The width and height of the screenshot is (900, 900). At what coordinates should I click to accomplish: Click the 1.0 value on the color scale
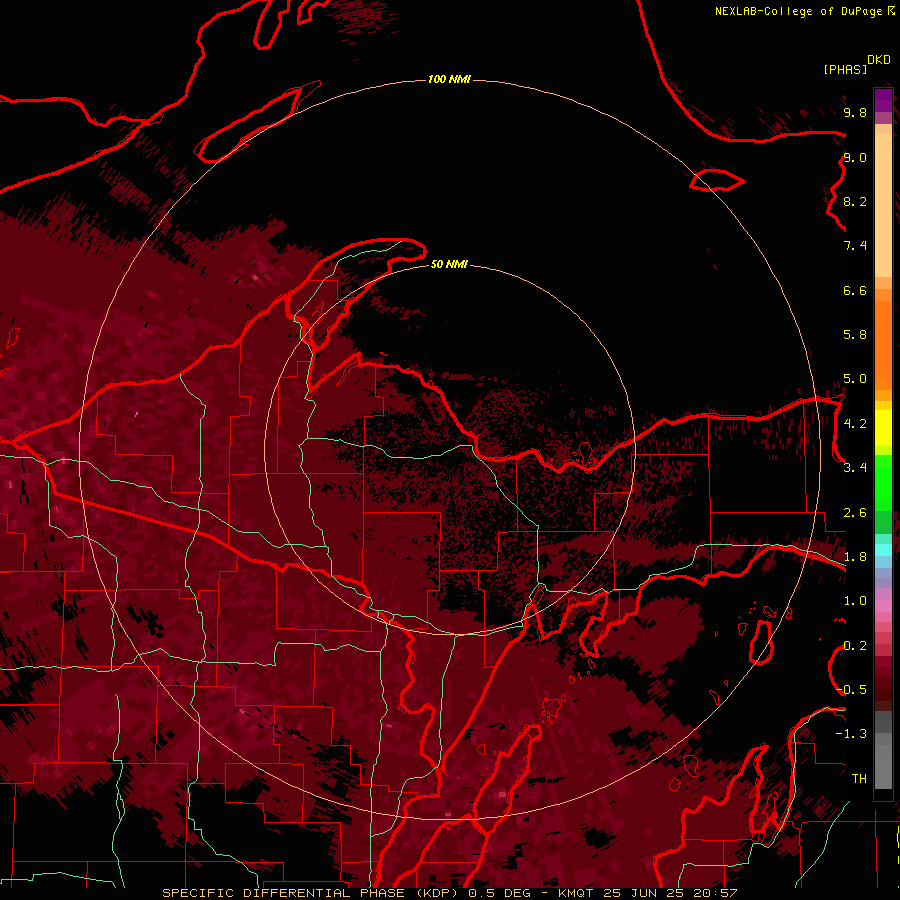(854, 601)
